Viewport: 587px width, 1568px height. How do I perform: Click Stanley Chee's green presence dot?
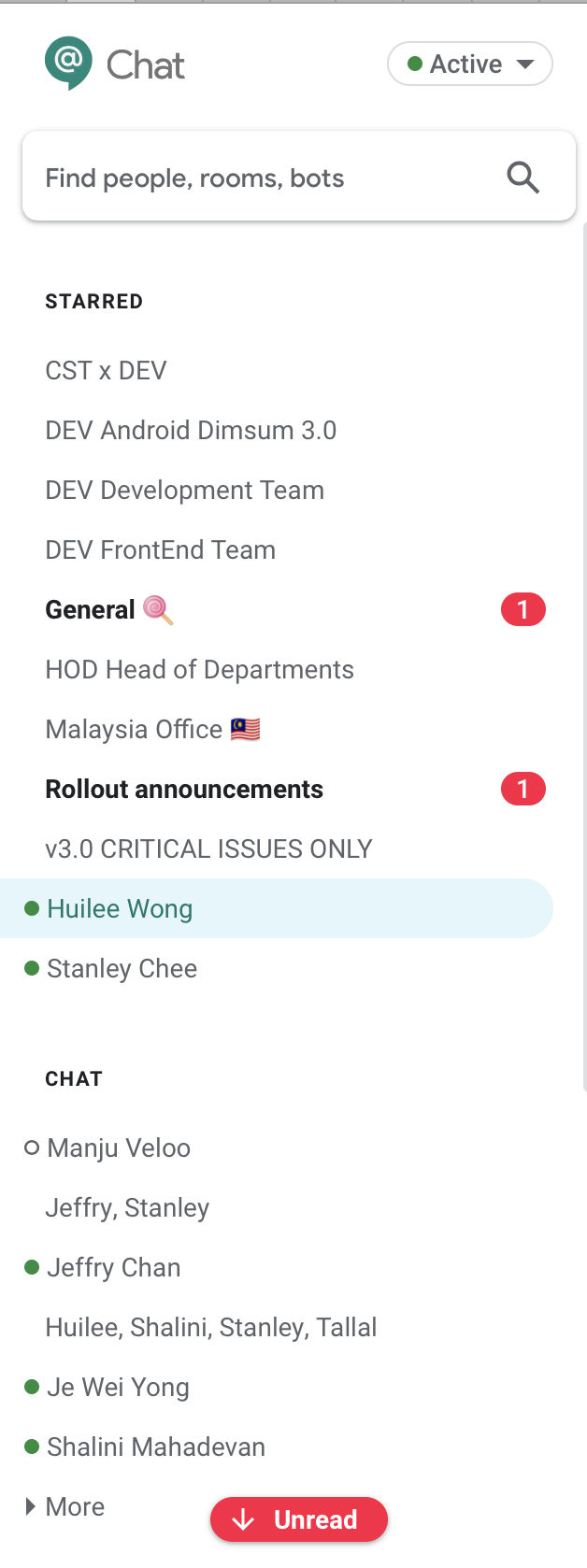coord(32,968)
